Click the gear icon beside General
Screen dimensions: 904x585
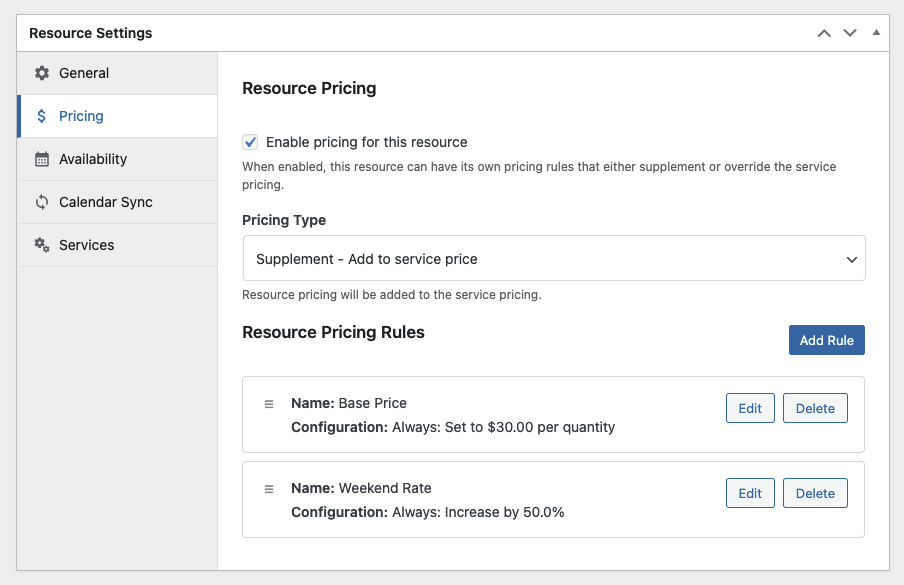click(x=42, y=73)
